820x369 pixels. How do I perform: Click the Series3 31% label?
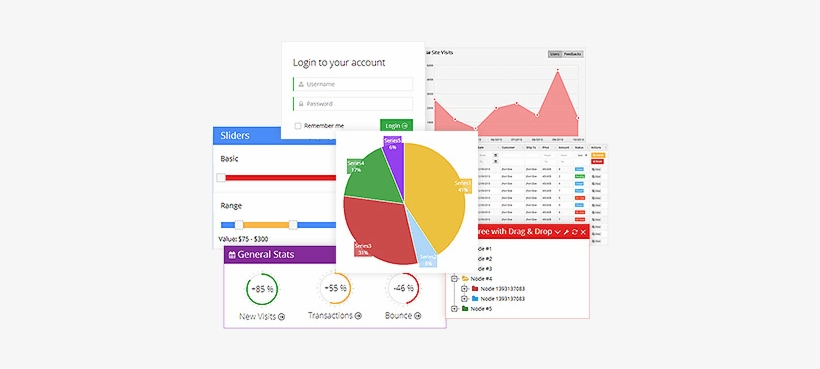pyautogui.click(x=363, y=249)
